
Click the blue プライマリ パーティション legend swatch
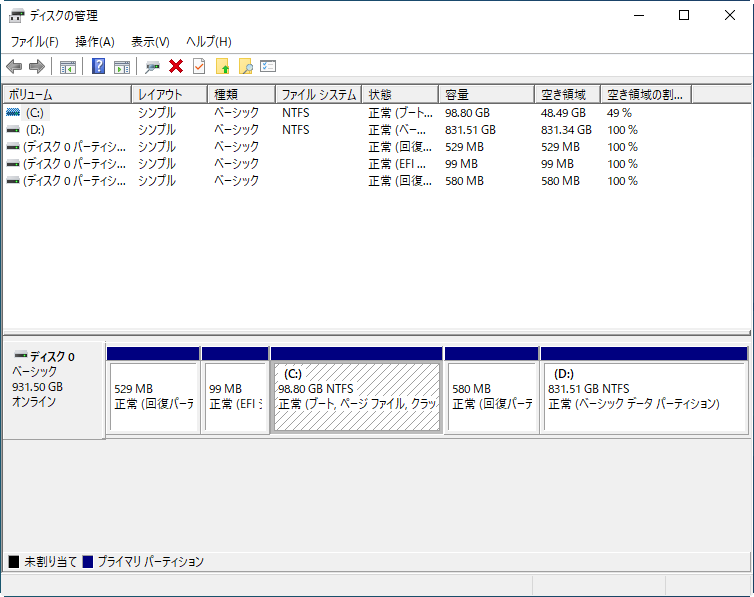click(x=88, y=561)
